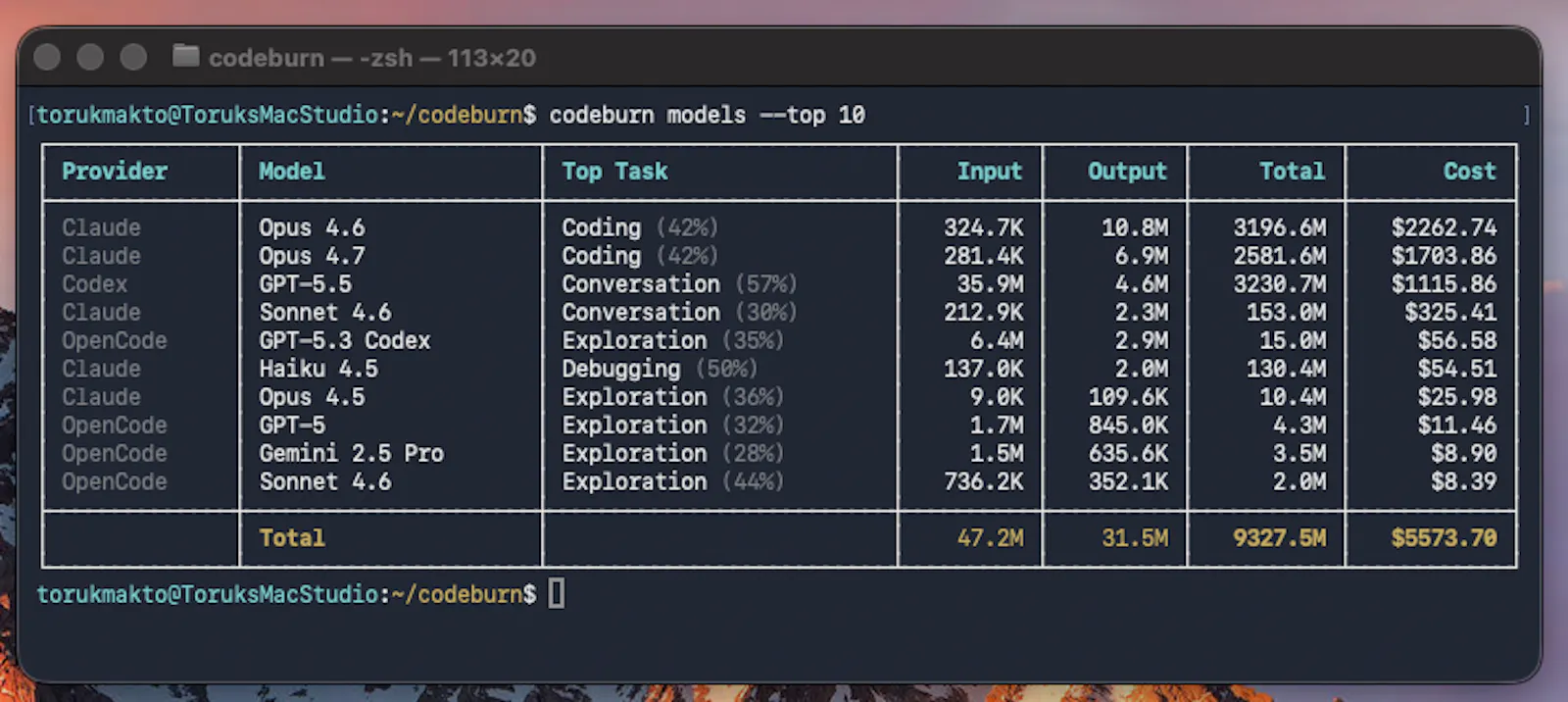Image resolution: width=1568 pixels, height=702 pixels.
Task: Click the '3230.7M' total value
Action: 1280,284
